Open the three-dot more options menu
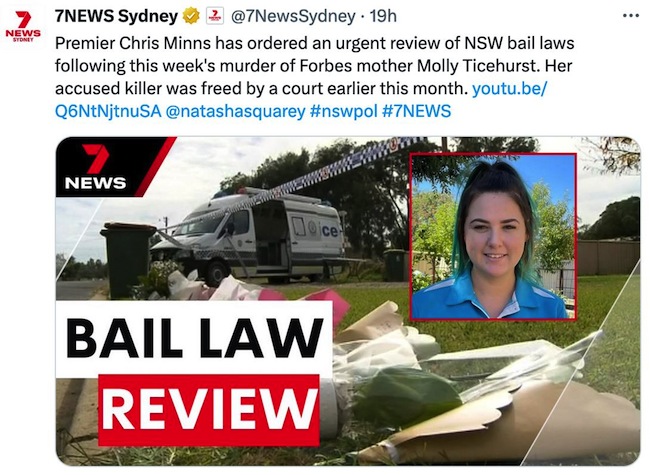 coord(631,16)
